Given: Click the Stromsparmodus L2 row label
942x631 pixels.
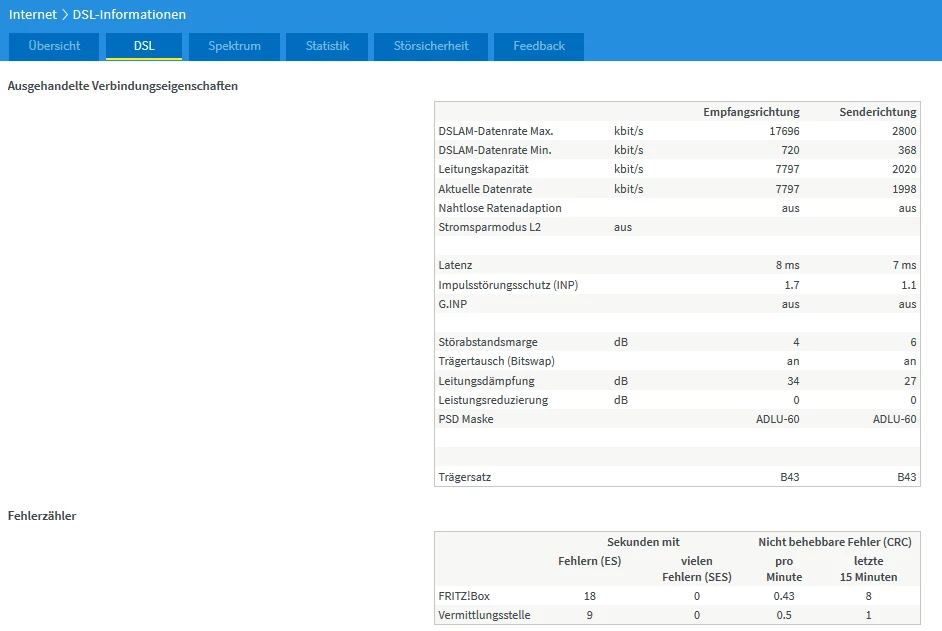Looking at the screenshot, I should [x=489, y=227].
